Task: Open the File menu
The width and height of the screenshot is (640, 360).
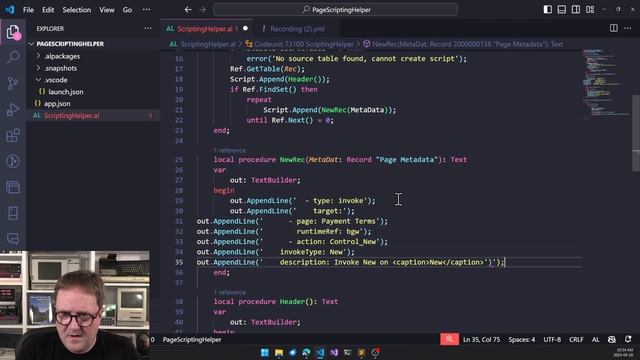Action: click(28, 9)
